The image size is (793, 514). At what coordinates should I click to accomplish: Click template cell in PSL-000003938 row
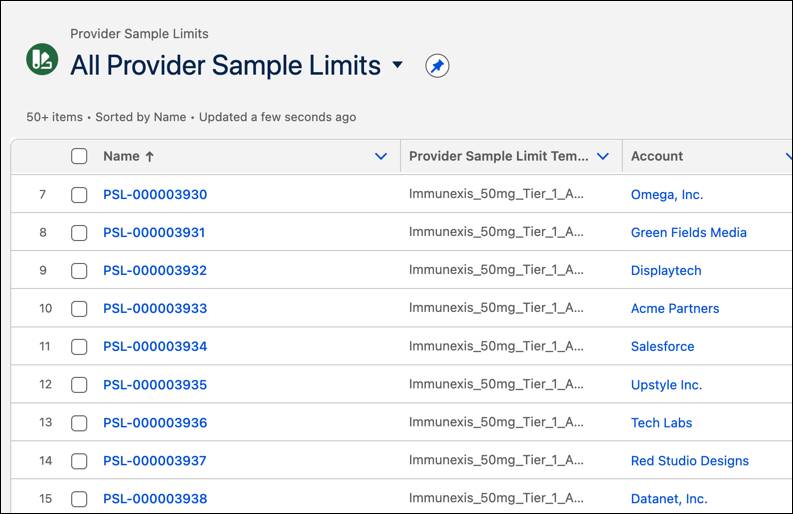coord(496,498)
